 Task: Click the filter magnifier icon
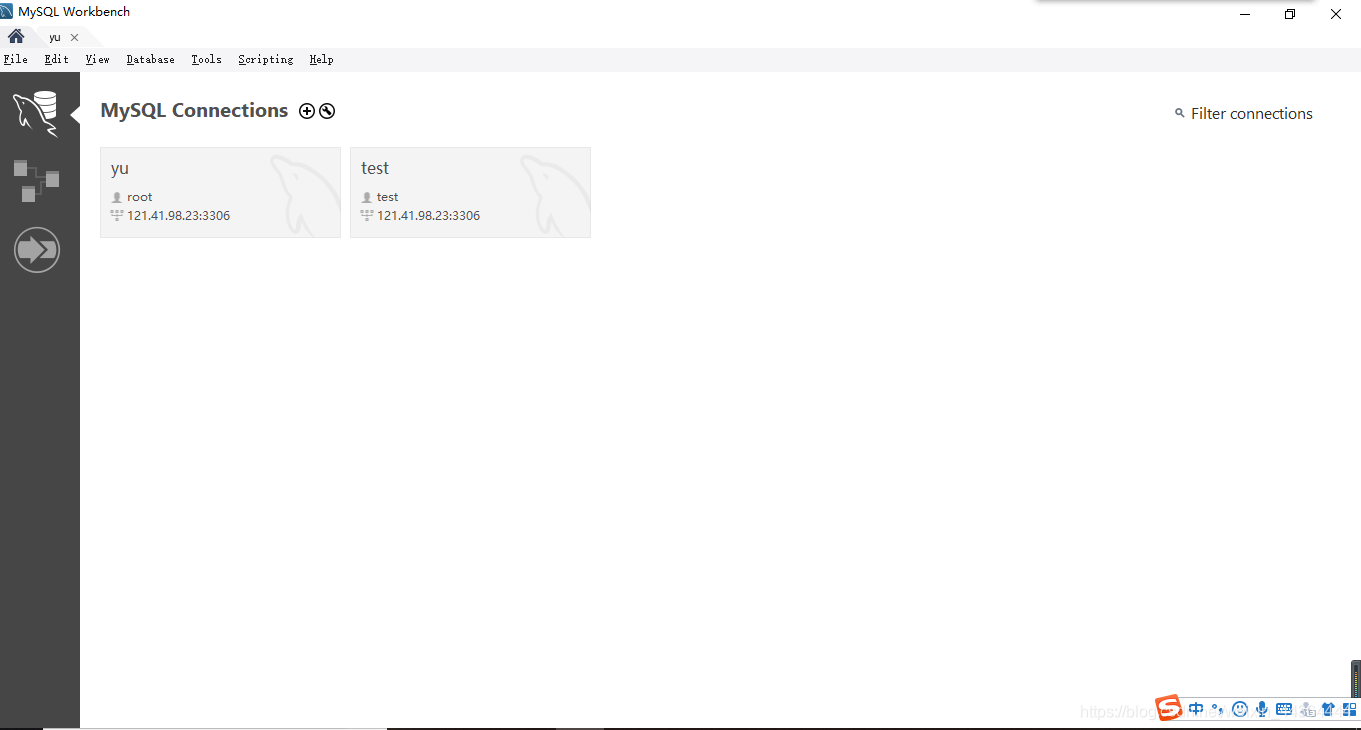[1179, 113]
